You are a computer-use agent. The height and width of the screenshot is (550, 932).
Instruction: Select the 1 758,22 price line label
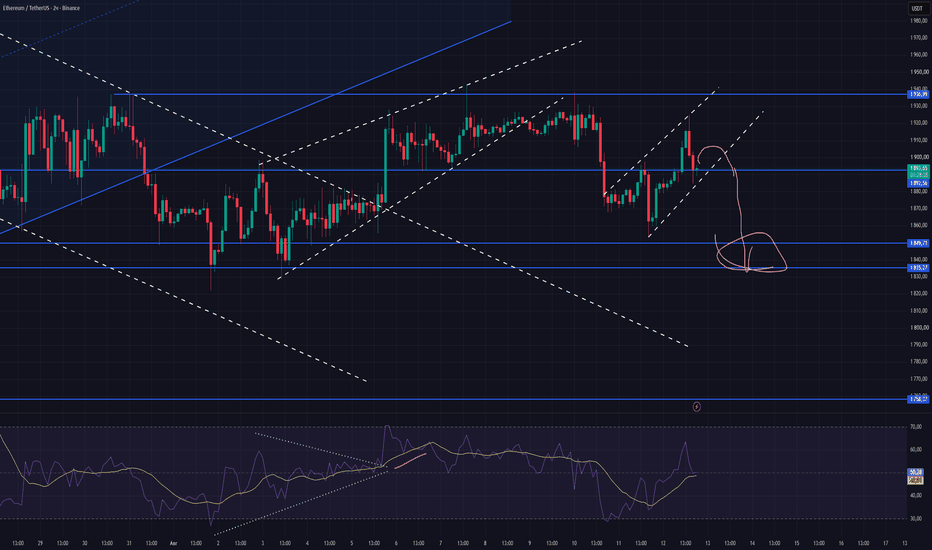point(918,399)
